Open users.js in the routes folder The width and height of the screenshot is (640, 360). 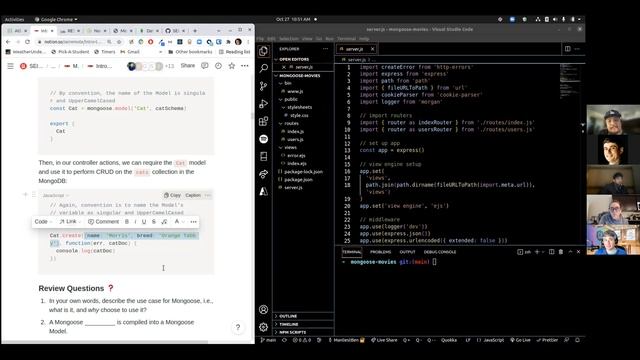pos(295,139)
